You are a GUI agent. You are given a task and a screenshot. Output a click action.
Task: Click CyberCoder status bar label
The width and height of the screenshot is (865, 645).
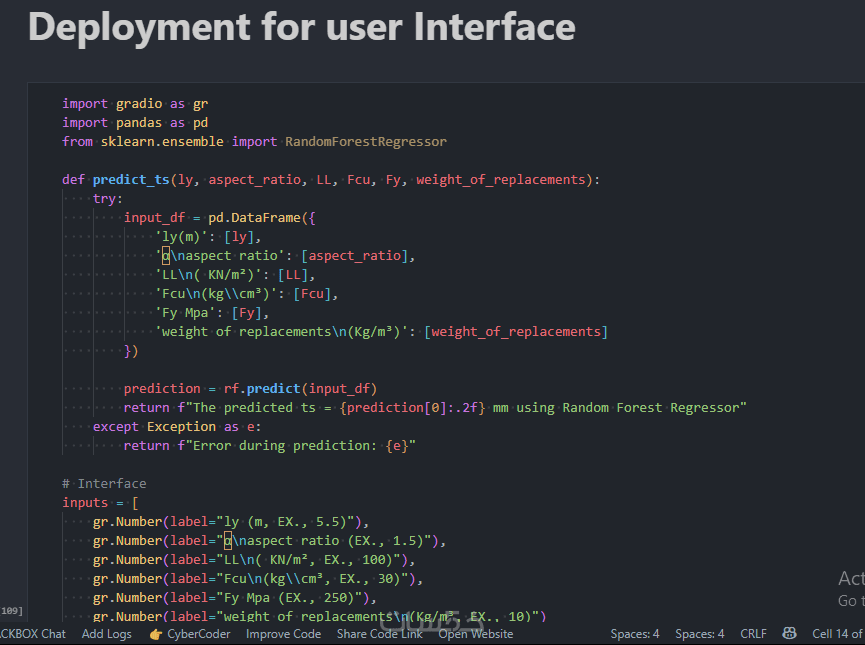(199, 634)
